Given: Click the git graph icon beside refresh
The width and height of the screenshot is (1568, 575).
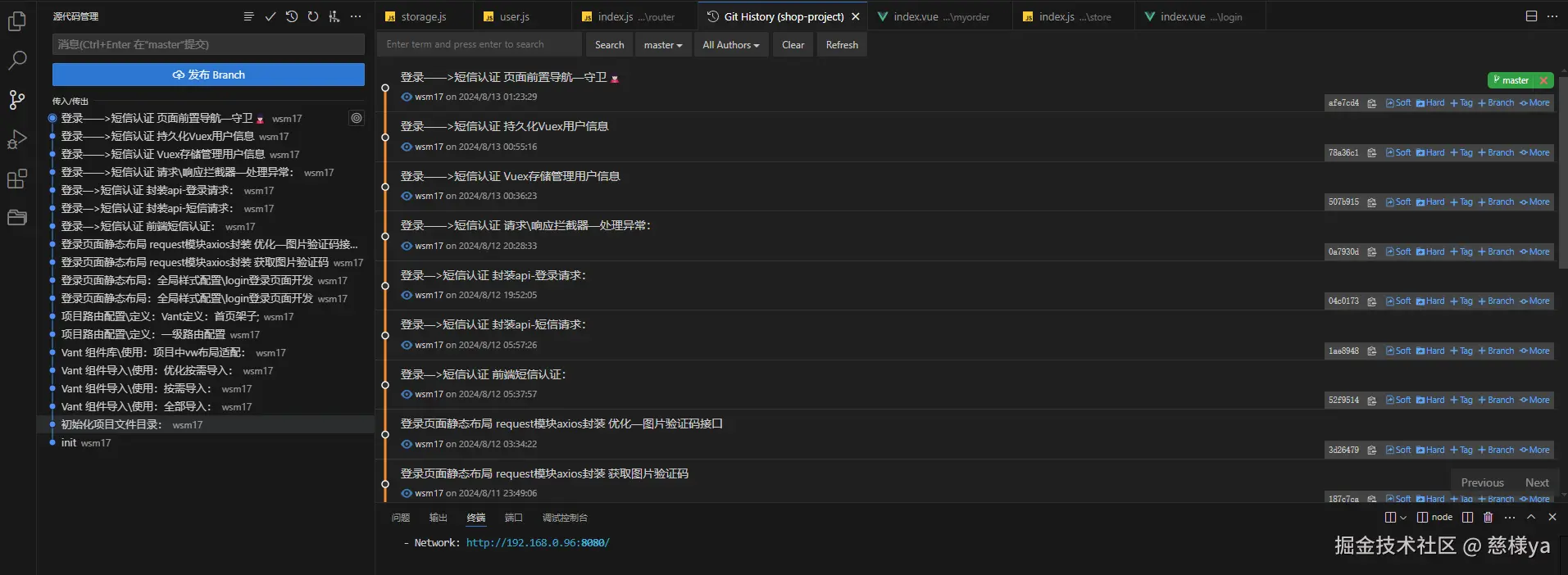Looking at the screenshot, I should tap(334, 16).
